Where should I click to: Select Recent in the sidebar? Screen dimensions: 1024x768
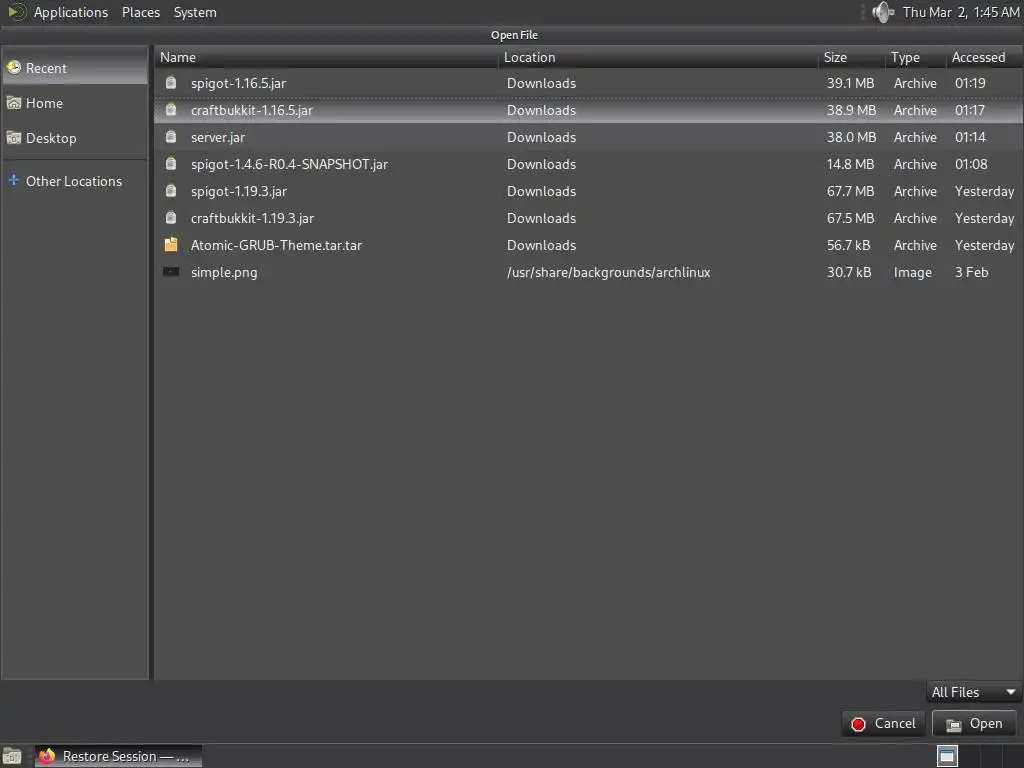tap(75, 68)
